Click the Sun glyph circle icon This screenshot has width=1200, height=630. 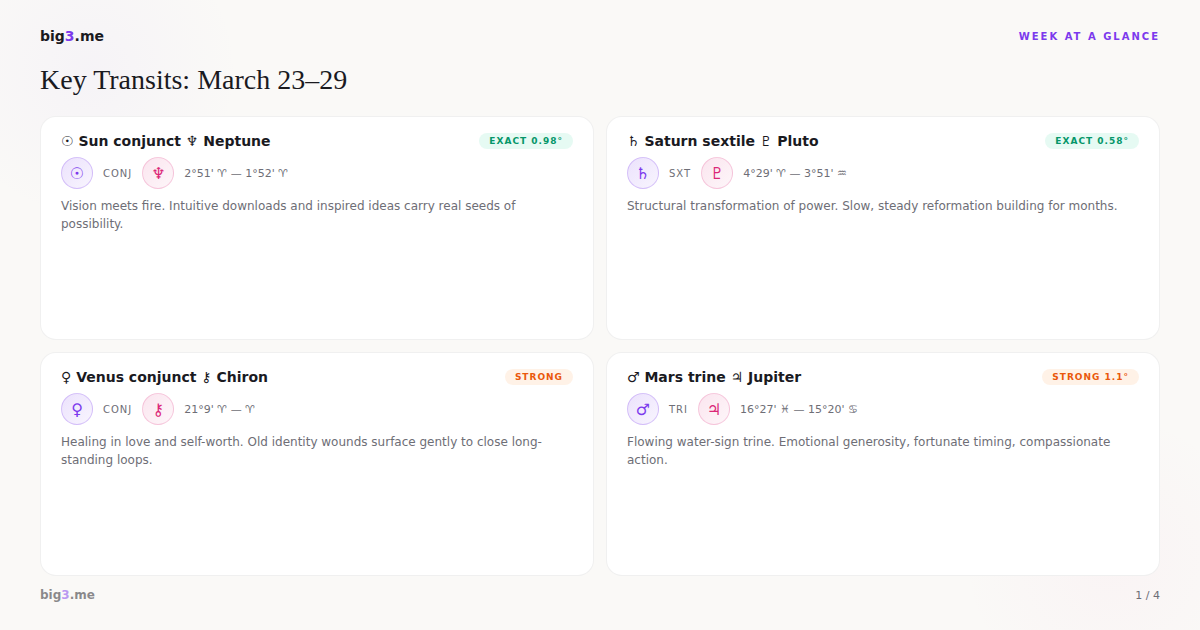pyautogui.click(x=77, y=173)
